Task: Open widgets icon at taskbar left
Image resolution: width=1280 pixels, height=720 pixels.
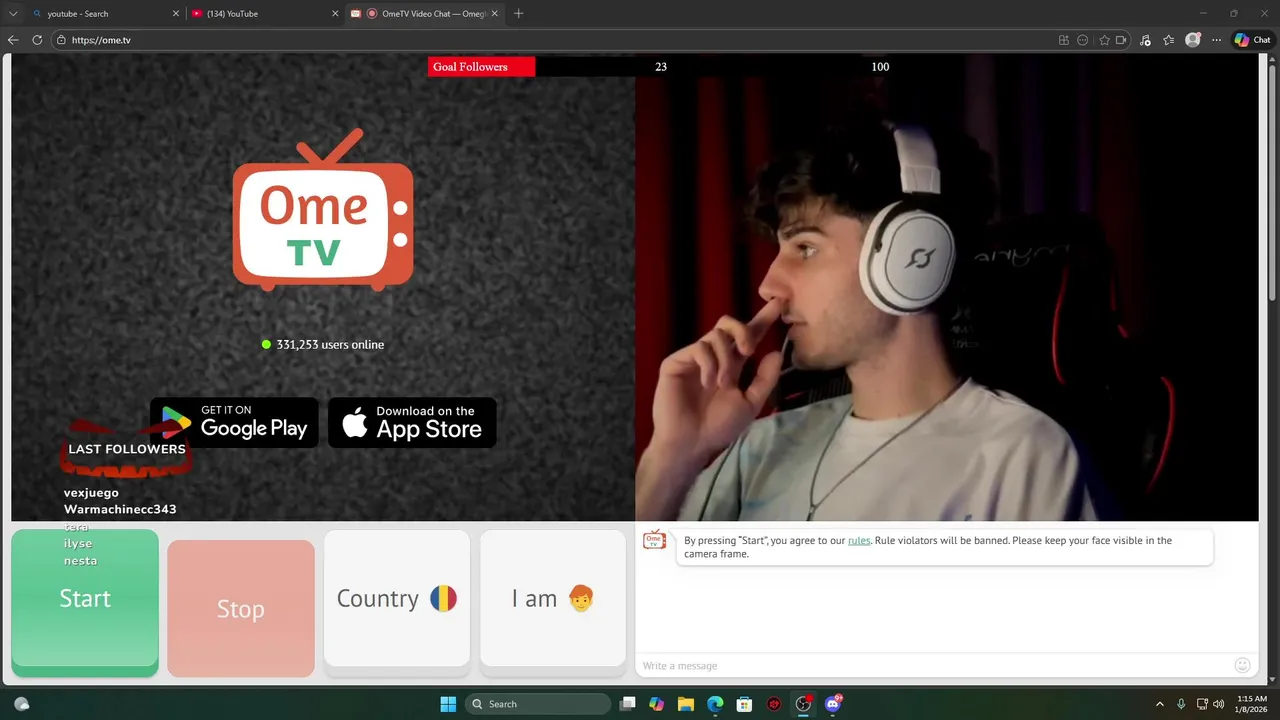Action: coord(22,704)
